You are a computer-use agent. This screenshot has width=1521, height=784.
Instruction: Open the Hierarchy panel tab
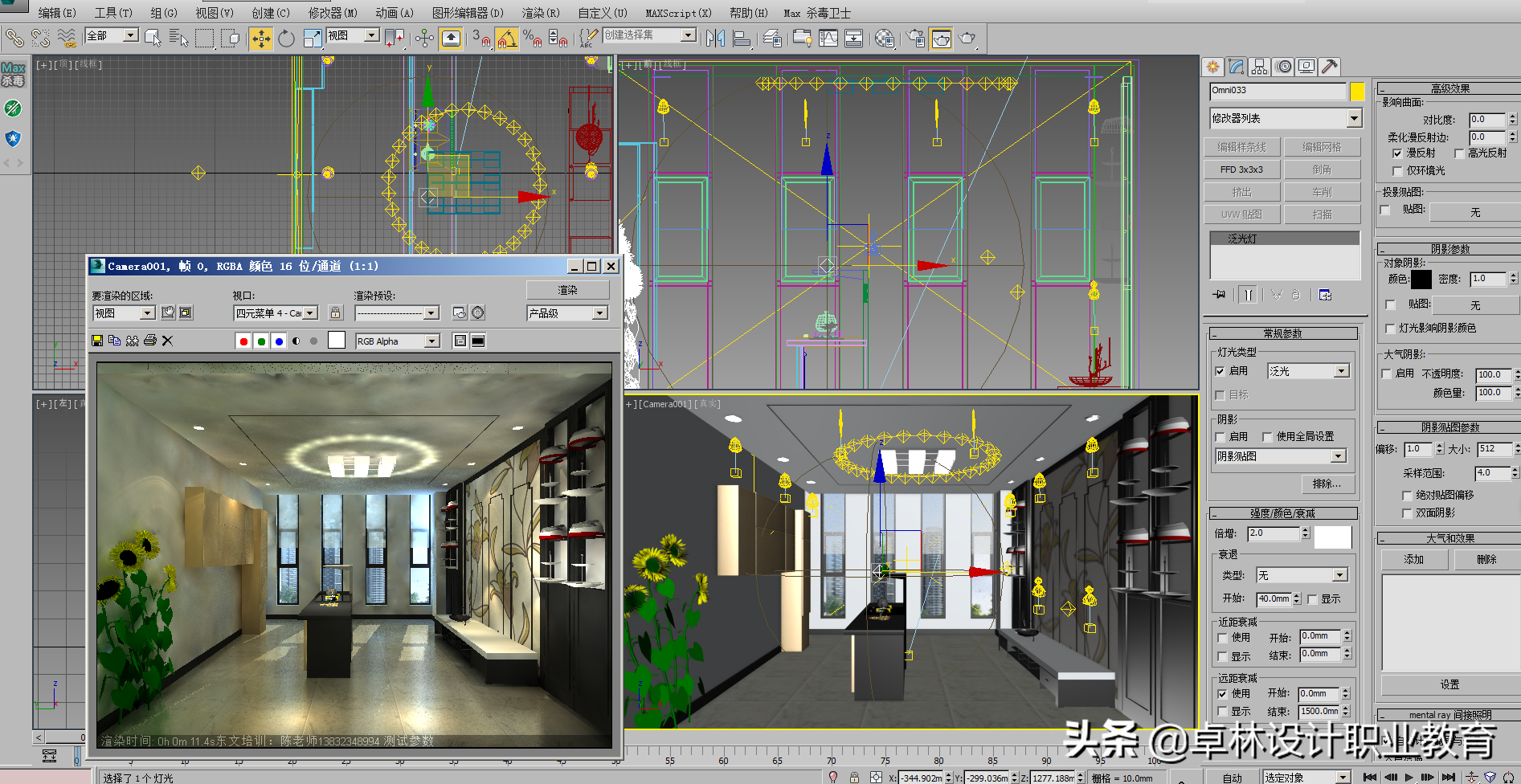(x=1260, y=67)
